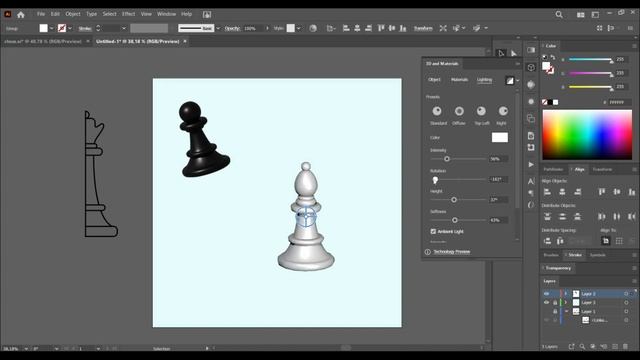Click the vertical align center icon in Align panel

pyautogui.click(x=617, y=192)
